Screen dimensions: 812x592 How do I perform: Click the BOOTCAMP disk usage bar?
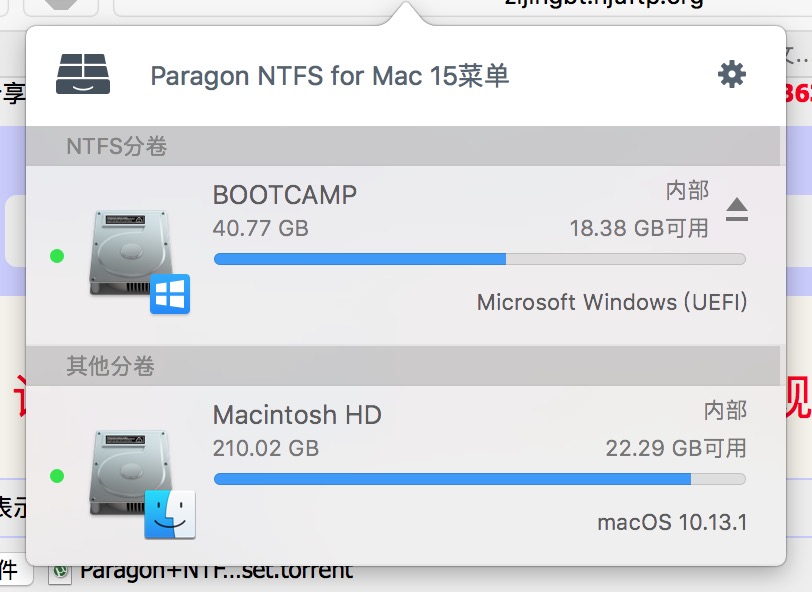(x=480, y=259)
